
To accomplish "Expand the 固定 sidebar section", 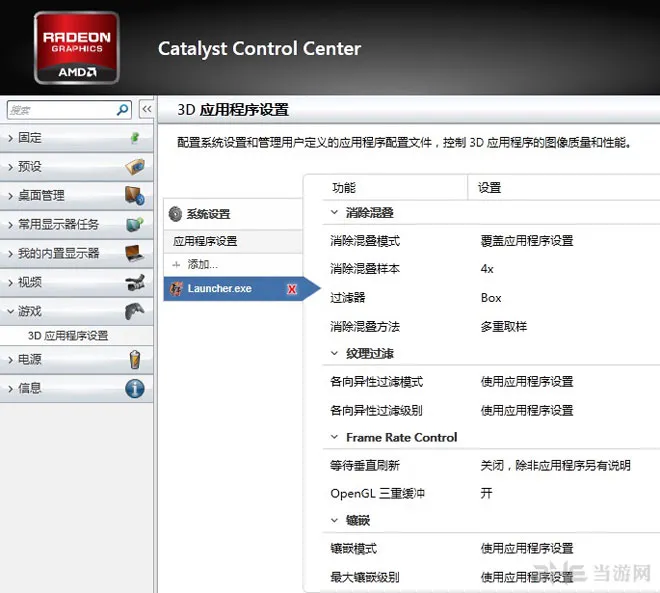I will [x=11, y=138].
